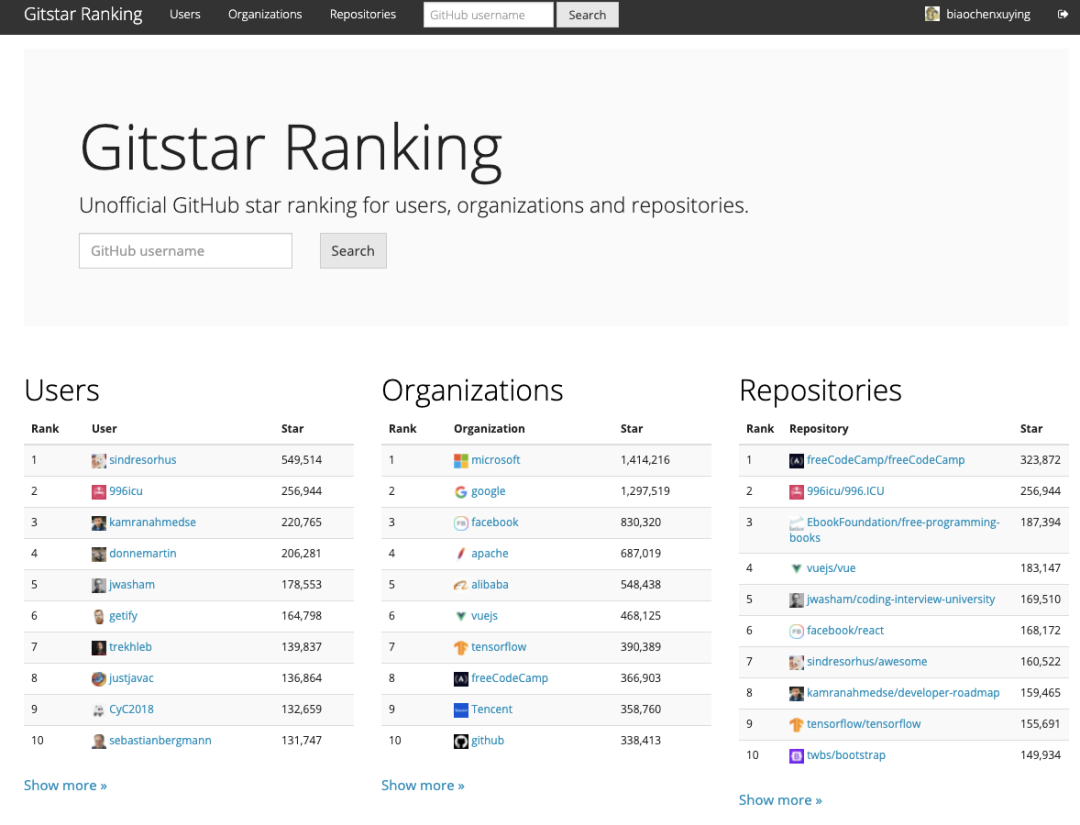
Task: Click the trekhleb user avatar icon
Action: coord(99,647)
